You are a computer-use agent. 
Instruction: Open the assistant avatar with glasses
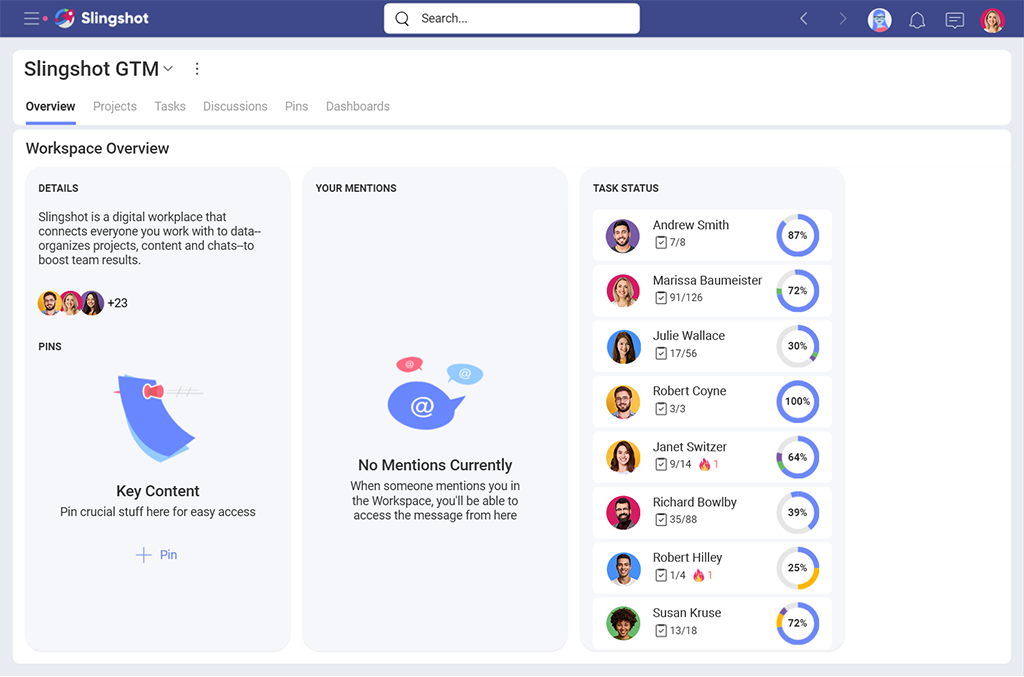880,20
